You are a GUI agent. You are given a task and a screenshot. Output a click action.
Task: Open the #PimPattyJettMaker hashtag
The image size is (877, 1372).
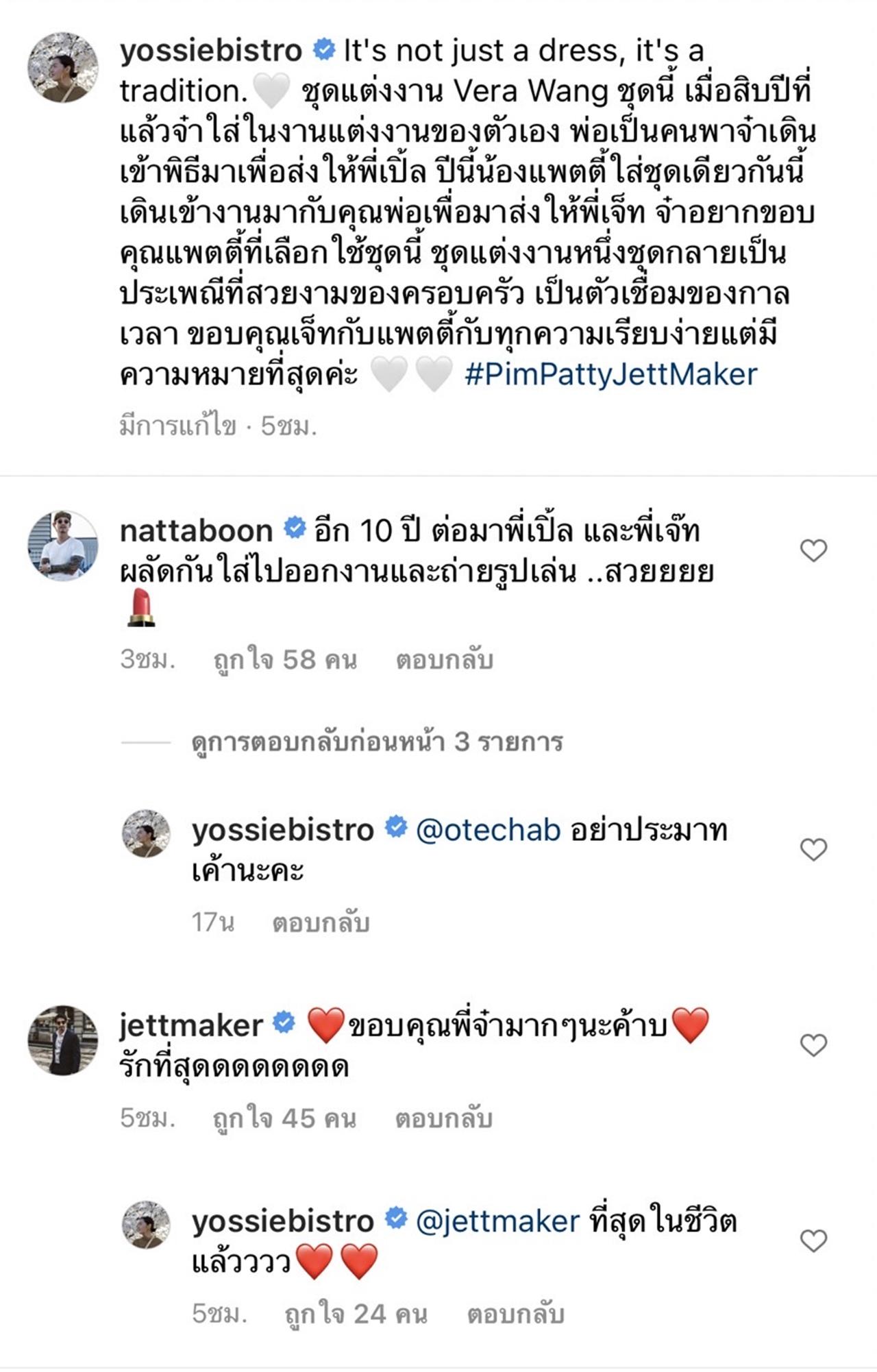610,375
